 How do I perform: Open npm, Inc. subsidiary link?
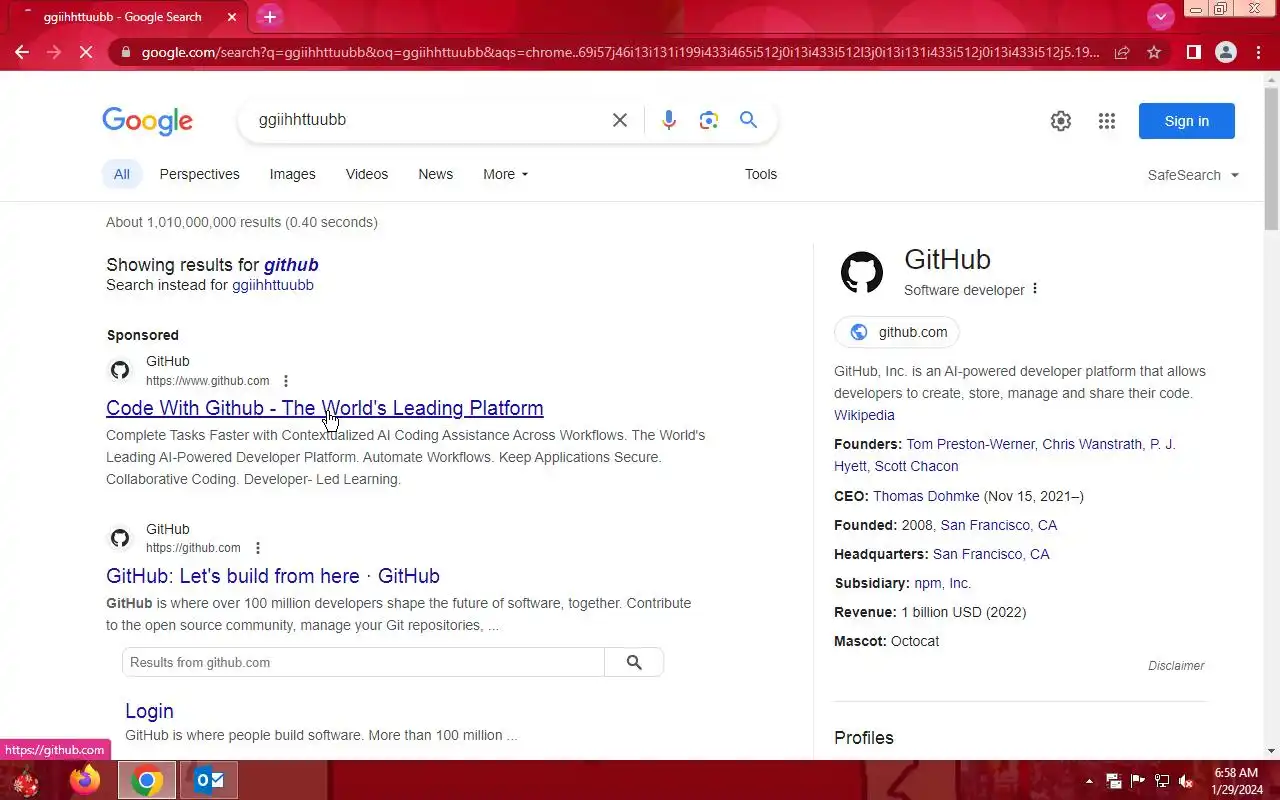[942, 583]
